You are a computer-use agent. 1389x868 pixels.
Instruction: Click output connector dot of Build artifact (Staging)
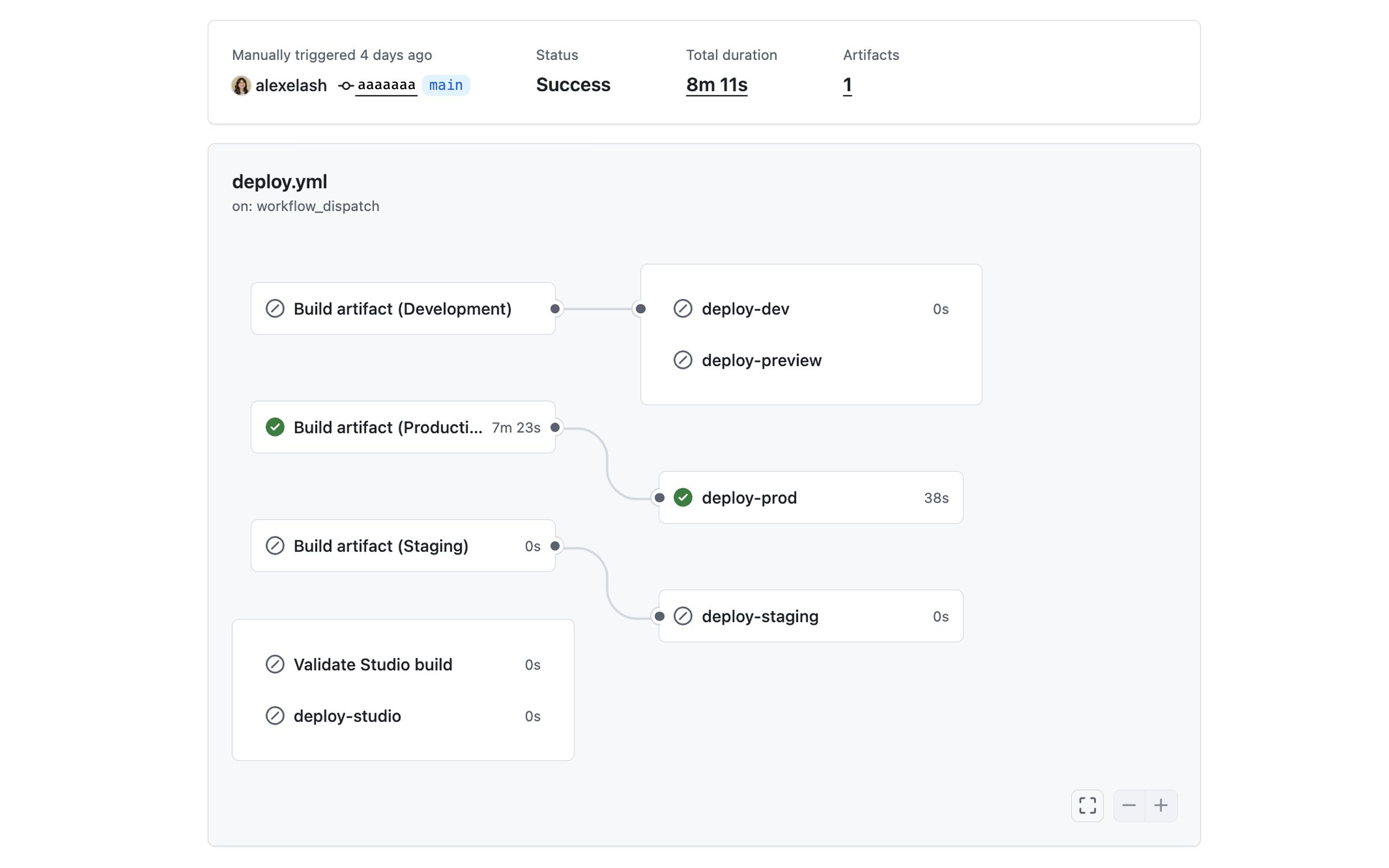(x=555, y=546)
